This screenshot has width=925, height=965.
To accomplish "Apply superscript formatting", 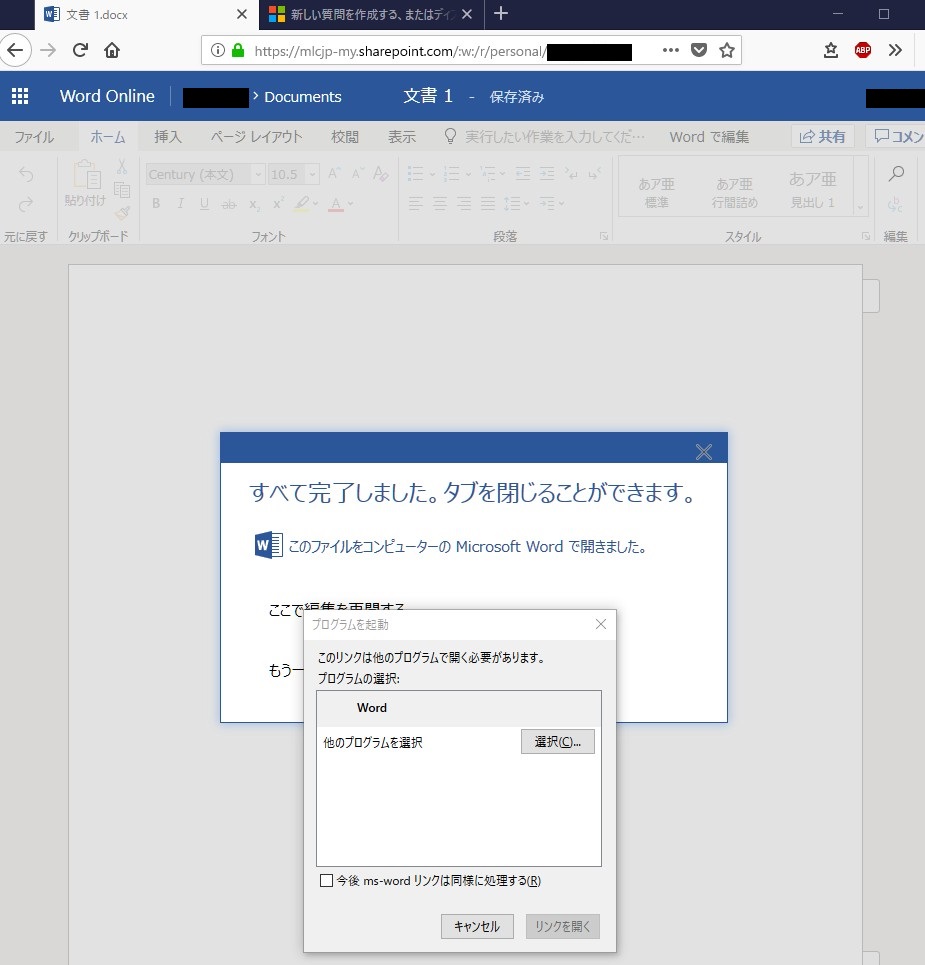I will click(x=278, y=203).
